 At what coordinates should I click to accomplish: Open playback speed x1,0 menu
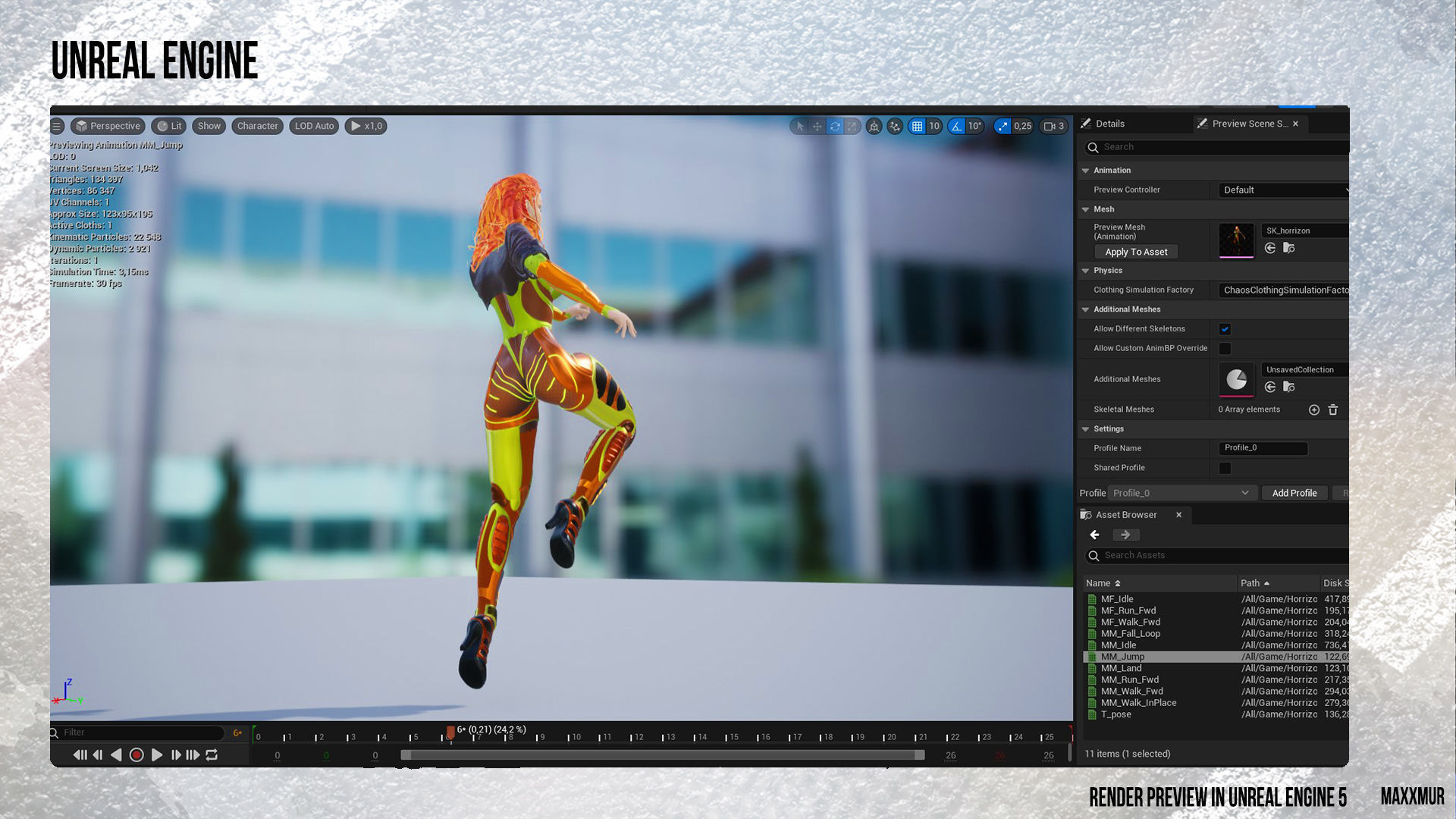pos(366,126)
